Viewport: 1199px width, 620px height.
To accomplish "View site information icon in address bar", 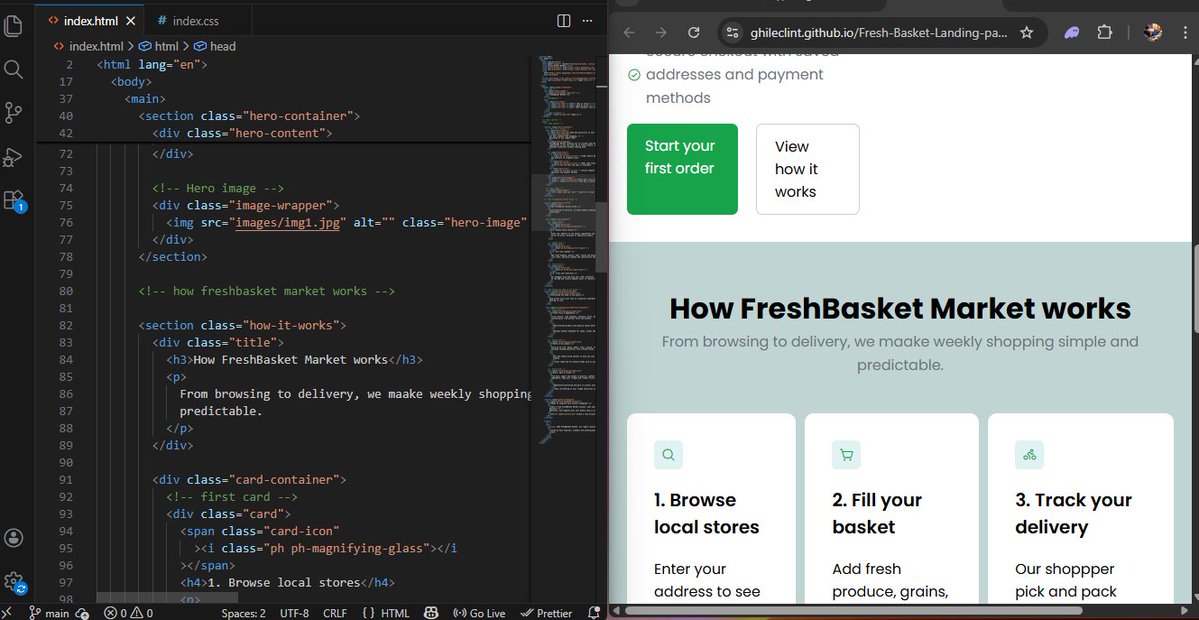I will (x=733, y=32).
